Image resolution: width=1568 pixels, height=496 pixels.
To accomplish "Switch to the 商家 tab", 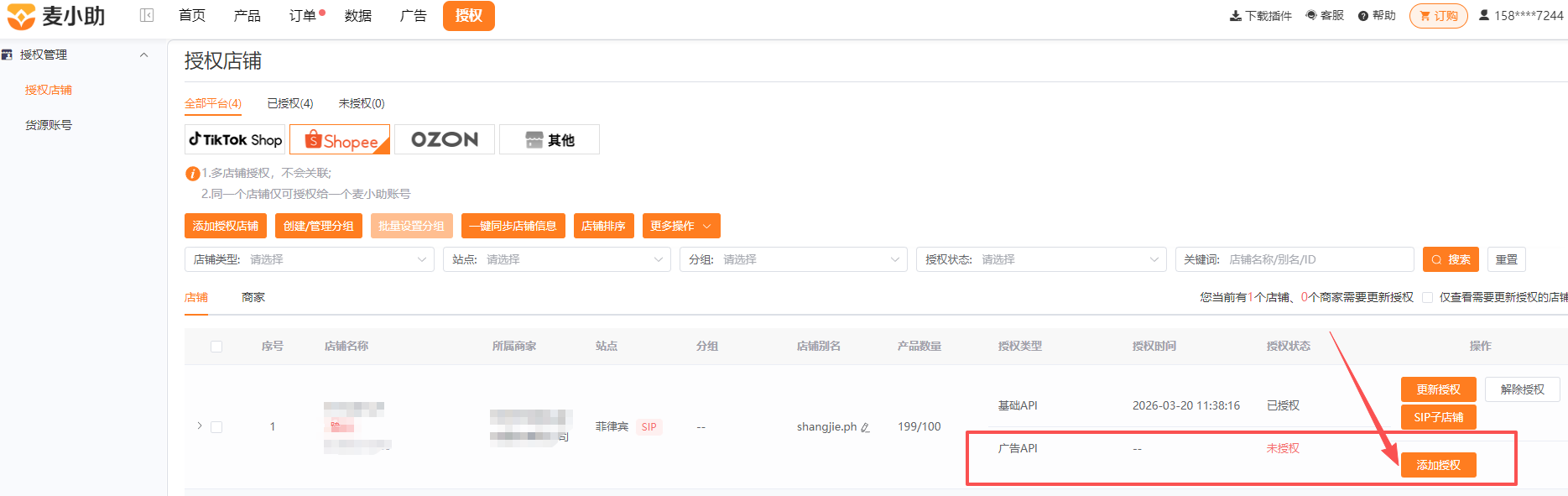I will [x=253, y=297].
